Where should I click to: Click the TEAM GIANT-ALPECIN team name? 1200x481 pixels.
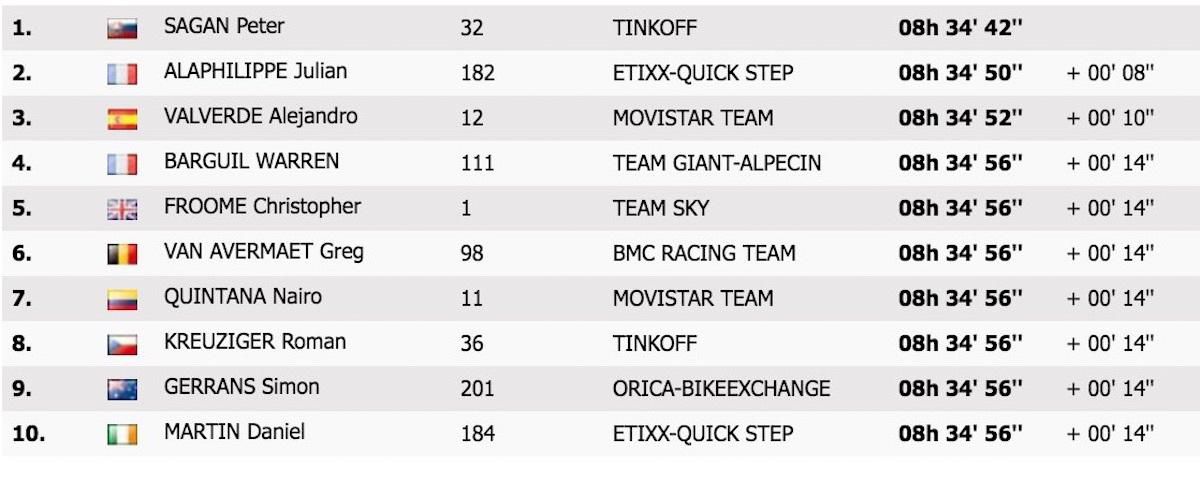tap(717, 163)
